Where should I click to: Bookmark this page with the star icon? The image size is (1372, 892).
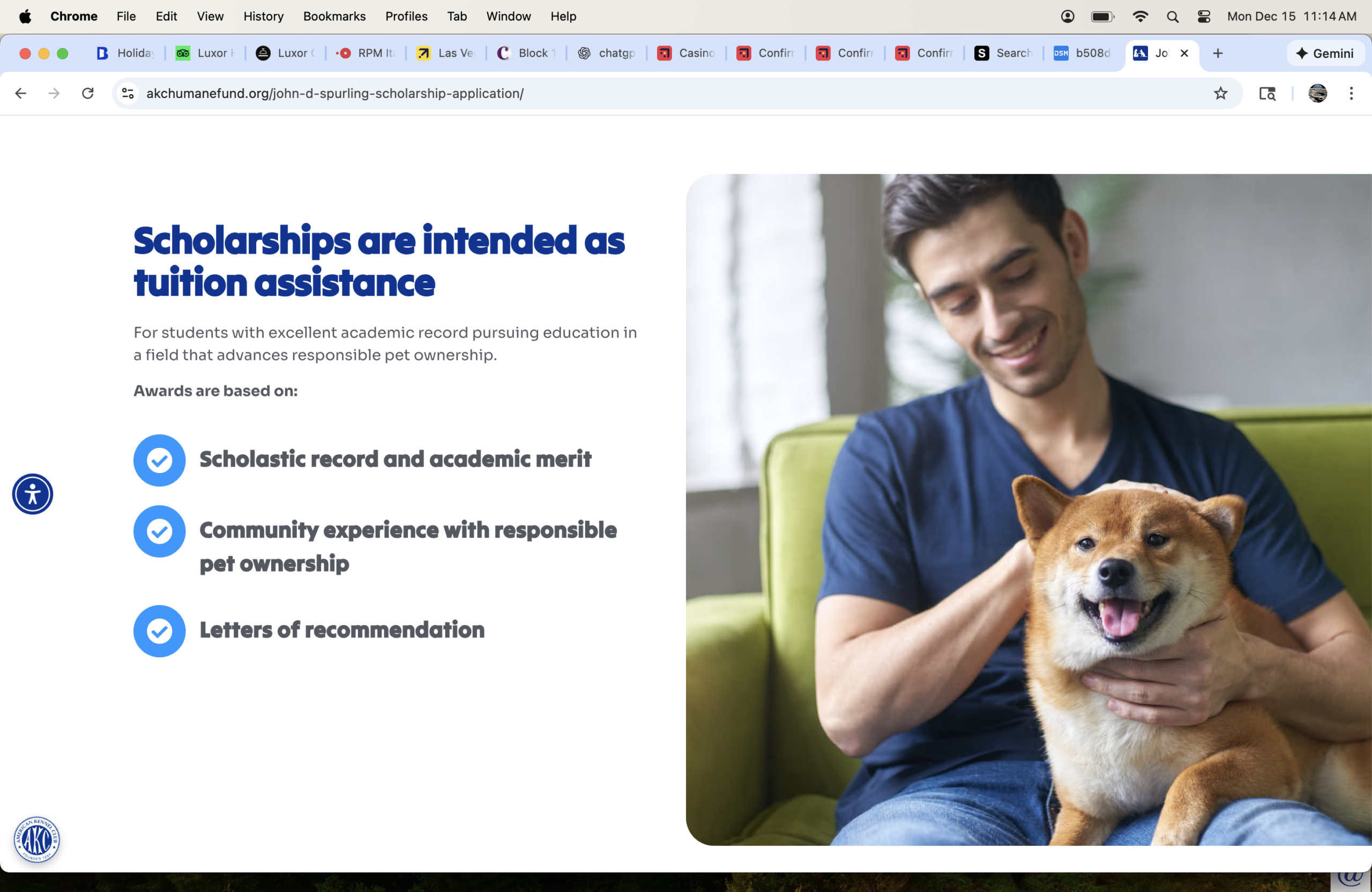click(1220, 93)
